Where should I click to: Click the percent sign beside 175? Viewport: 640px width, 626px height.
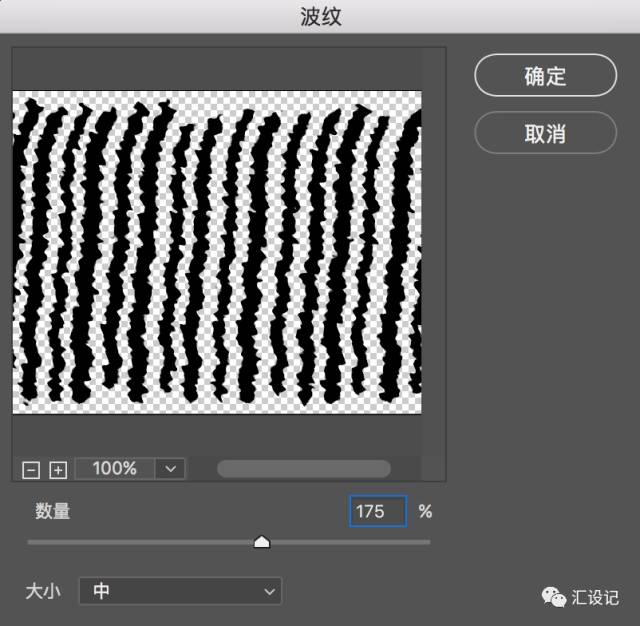pos(425,511)
